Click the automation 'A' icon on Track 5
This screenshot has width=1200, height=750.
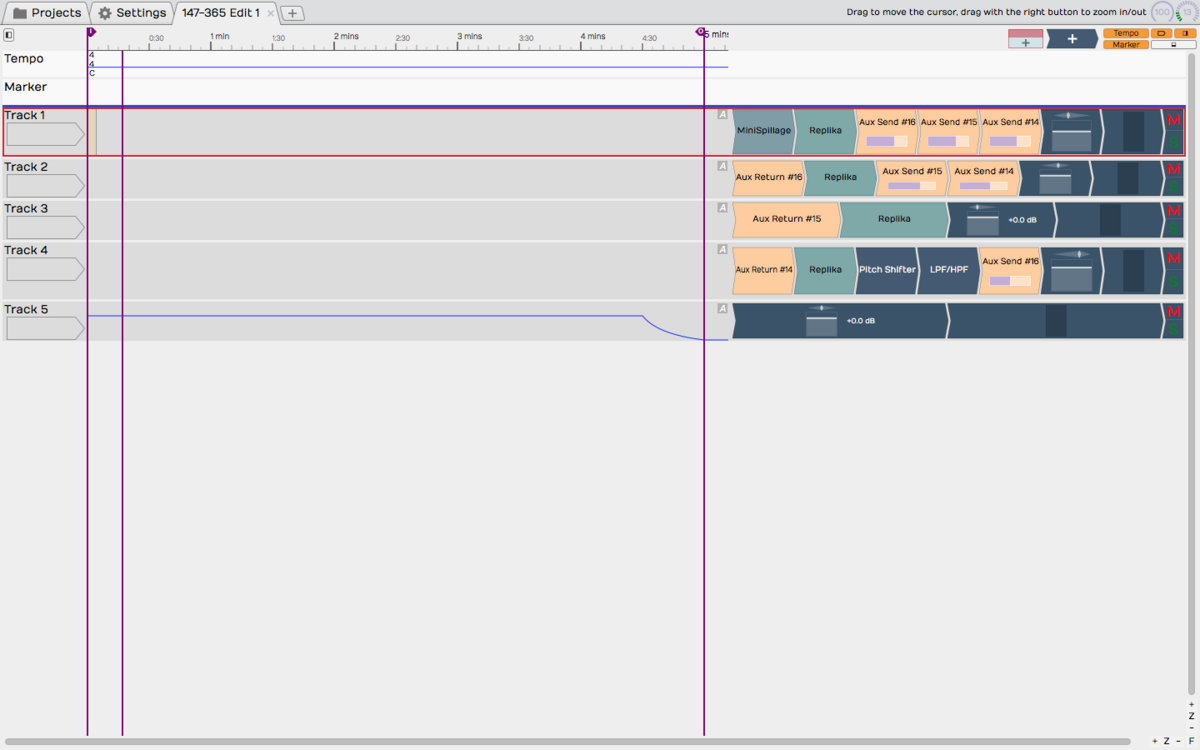pos(723,309)
